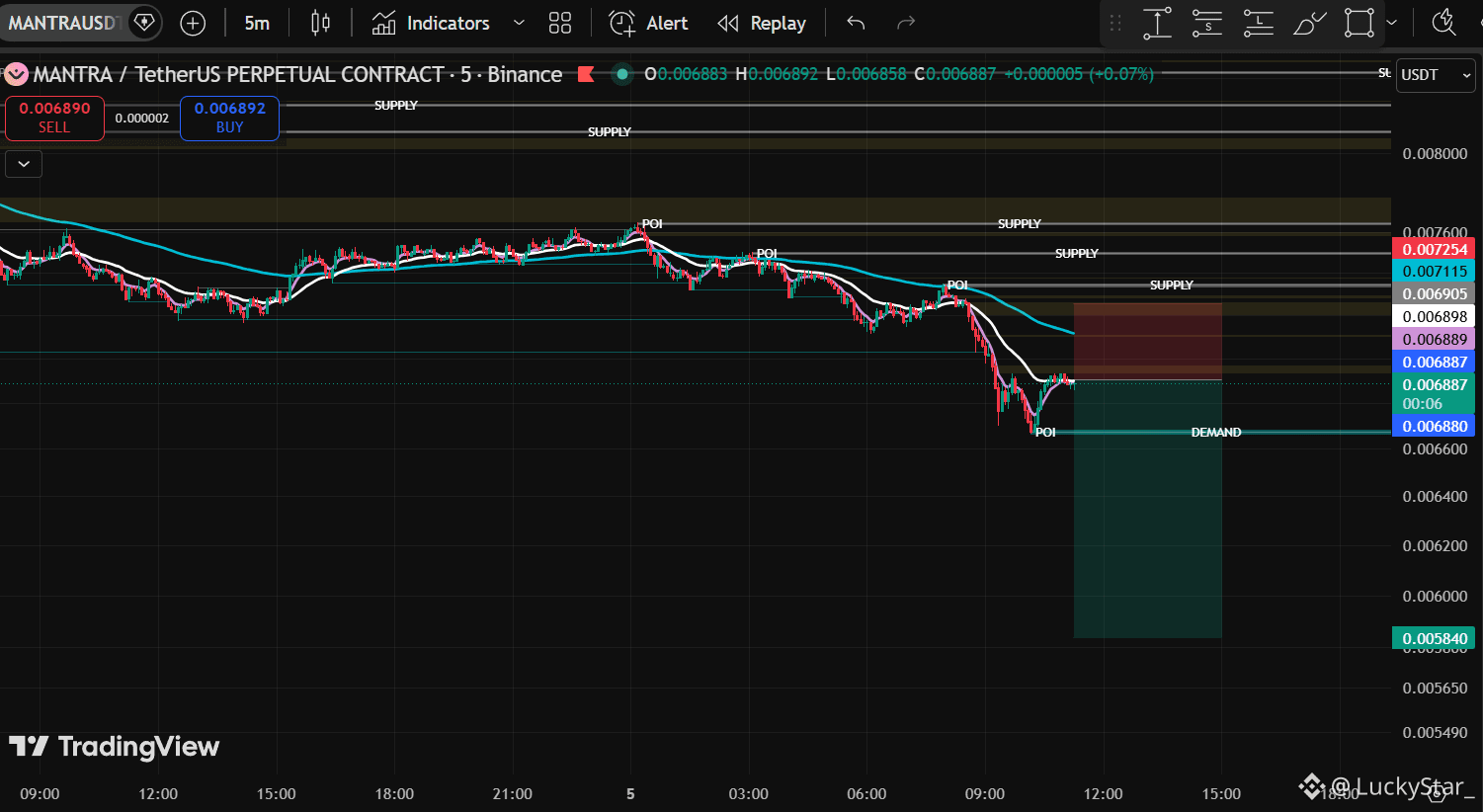Click the green 0.005840 target price label
The image size is (1483, 812).
tap(1434, 639)
